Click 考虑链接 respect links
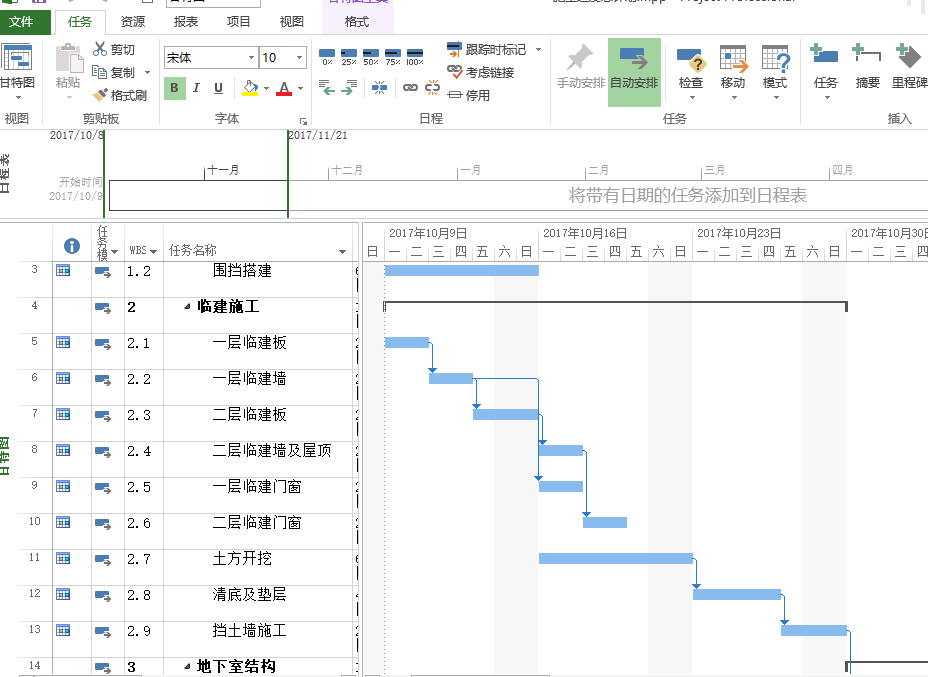928x677 pixels. click(481, 72)
